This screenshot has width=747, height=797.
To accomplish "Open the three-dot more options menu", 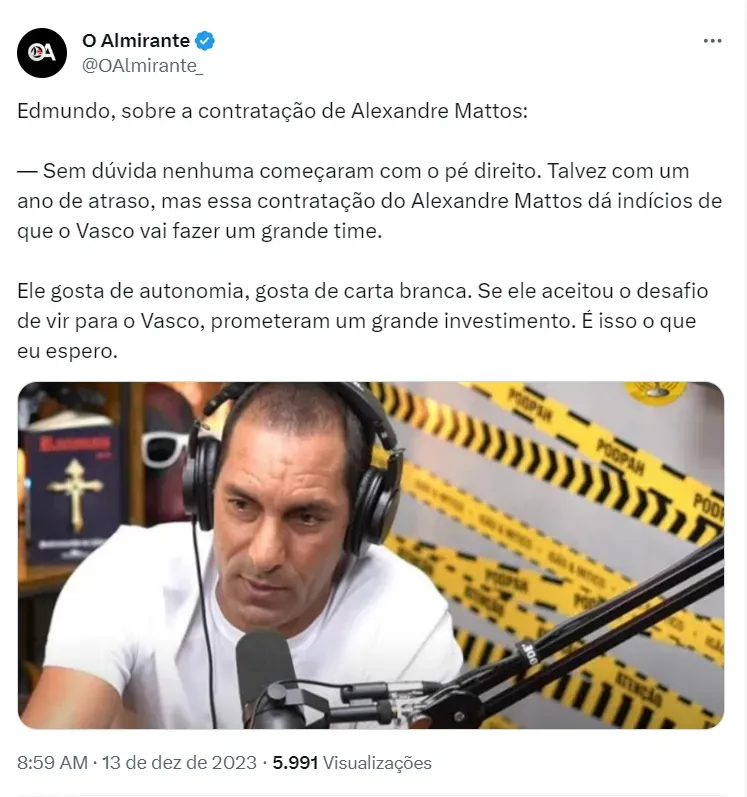I will (x=712, y=41).
